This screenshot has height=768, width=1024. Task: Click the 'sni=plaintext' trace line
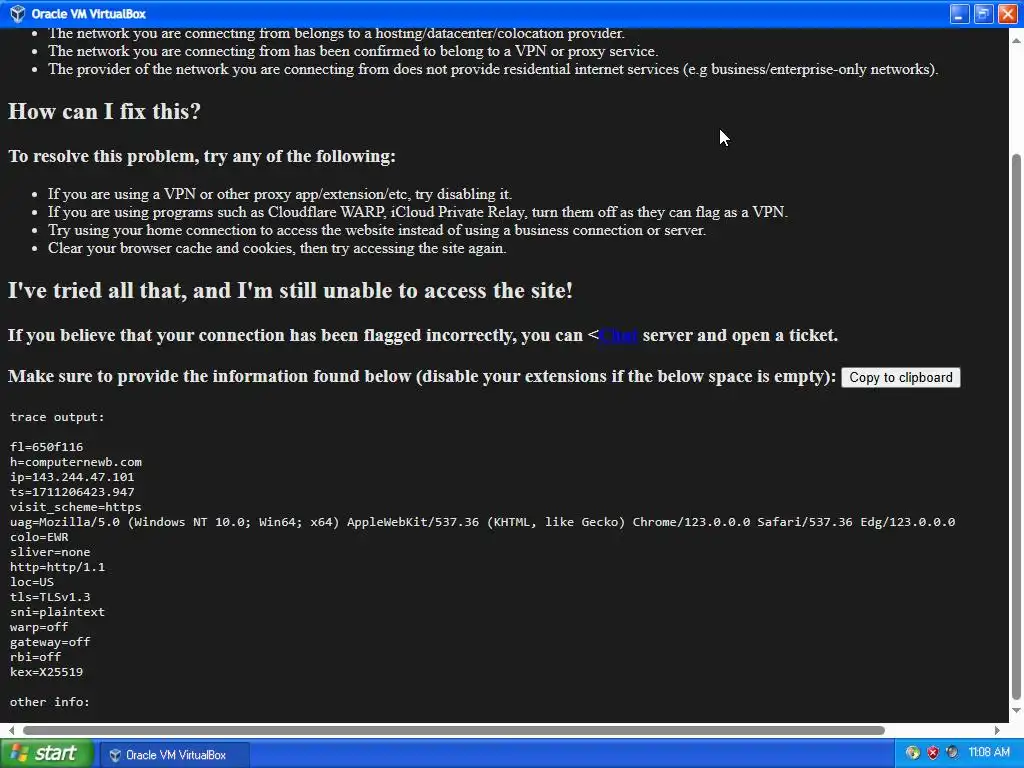point(57,612)
